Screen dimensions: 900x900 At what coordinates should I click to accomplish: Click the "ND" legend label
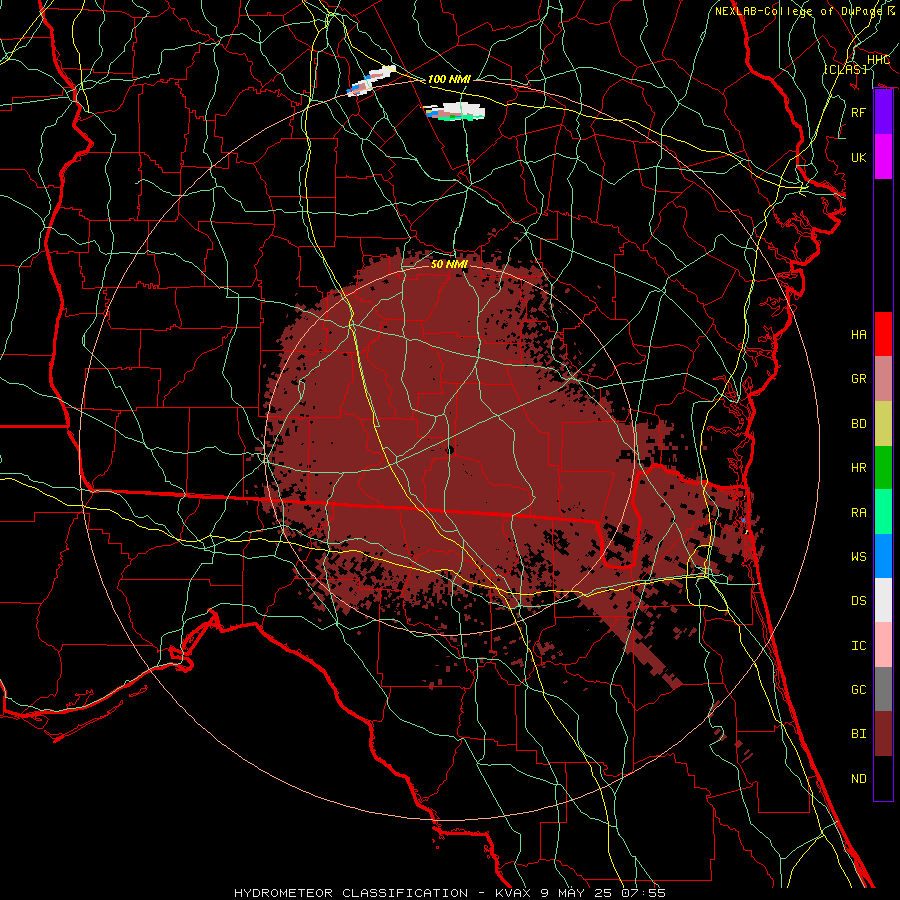[859, 779]
